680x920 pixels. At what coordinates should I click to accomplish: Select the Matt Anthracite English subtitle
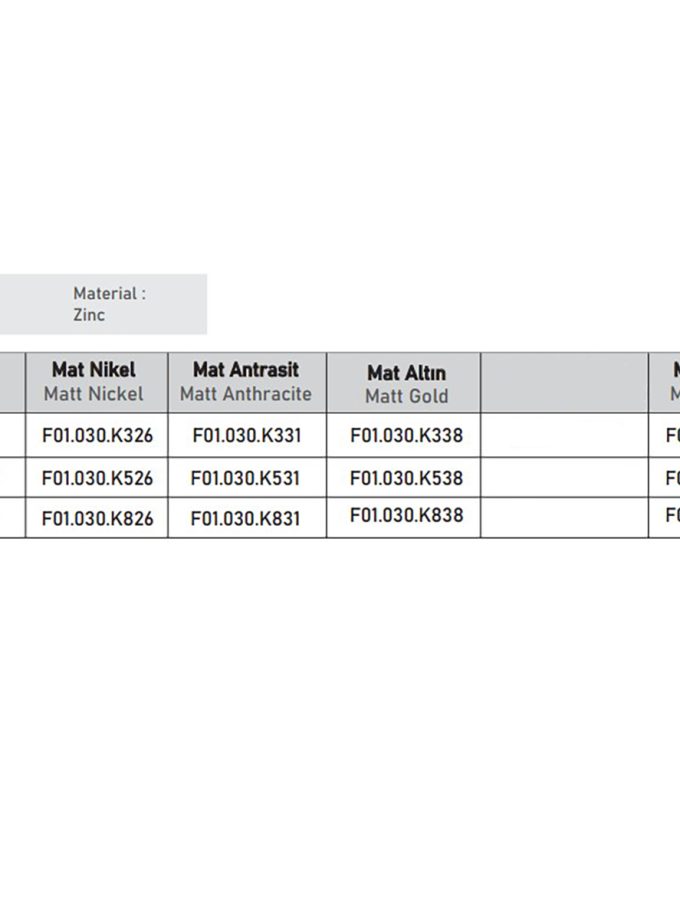click(x=246, y=394)
